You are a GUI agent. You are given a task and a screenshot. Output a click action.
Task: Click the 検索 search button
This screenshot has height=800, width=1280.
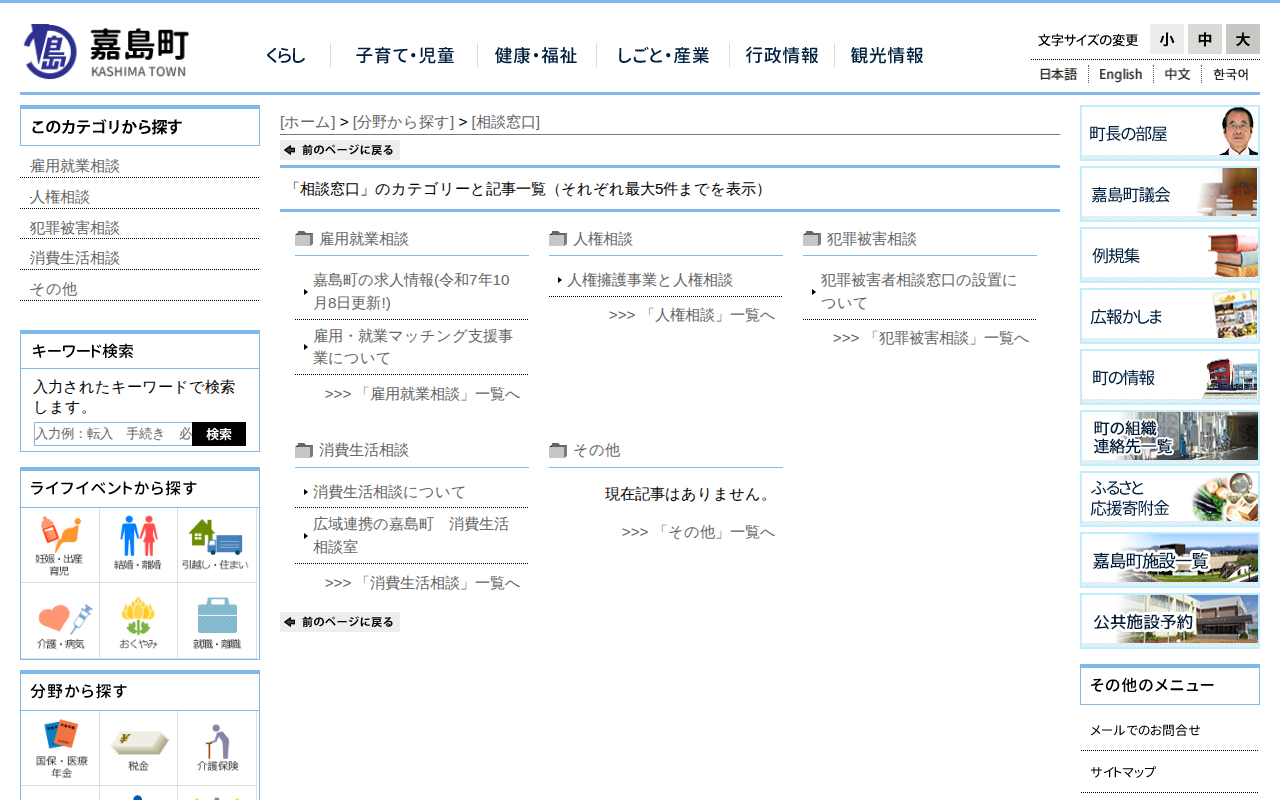click(x=219, y=434)
